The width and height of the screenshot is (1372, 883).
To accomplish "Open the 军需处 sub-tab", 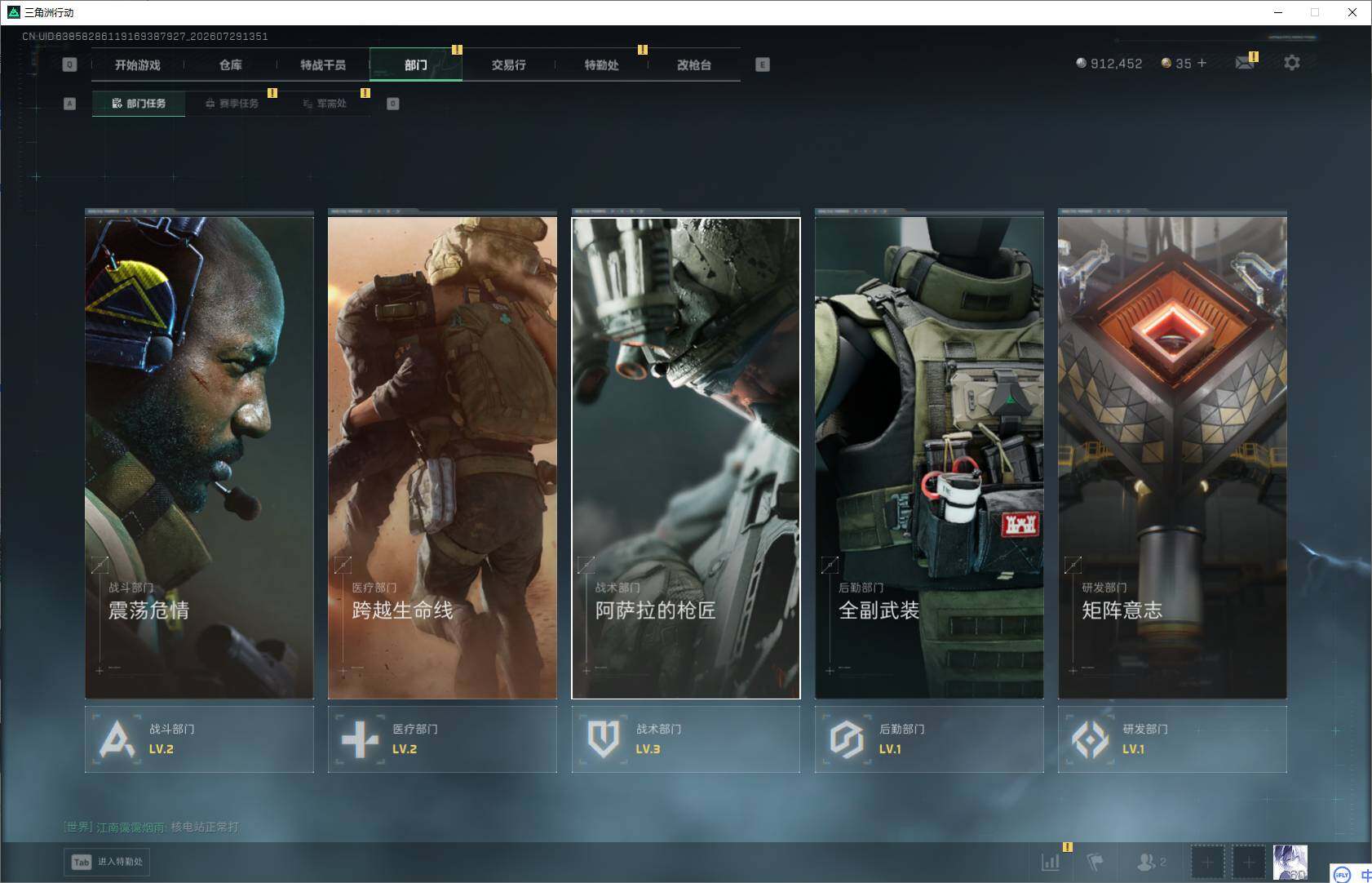I will tap(325, 104).
